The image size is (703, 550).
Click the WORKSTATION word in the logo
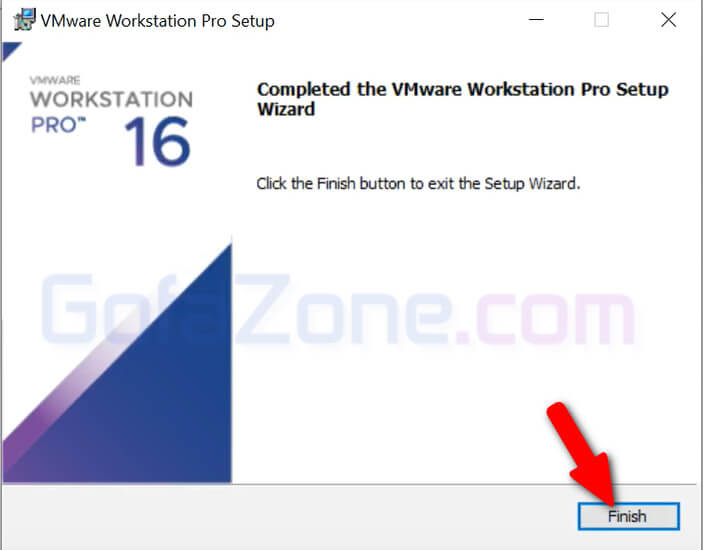click(x=111, y=99)
